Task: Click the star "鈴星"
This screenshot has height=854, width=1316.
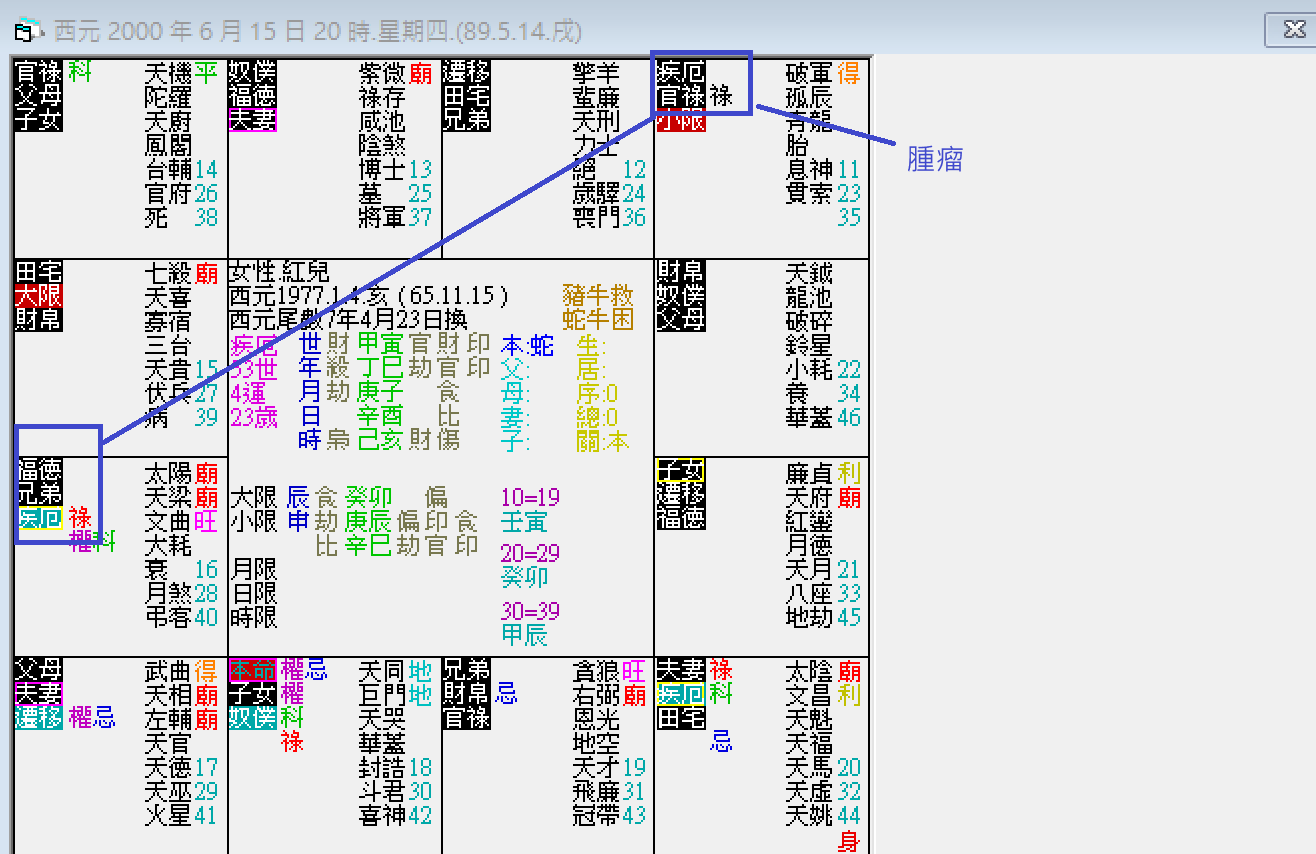Action: point(810,345)
